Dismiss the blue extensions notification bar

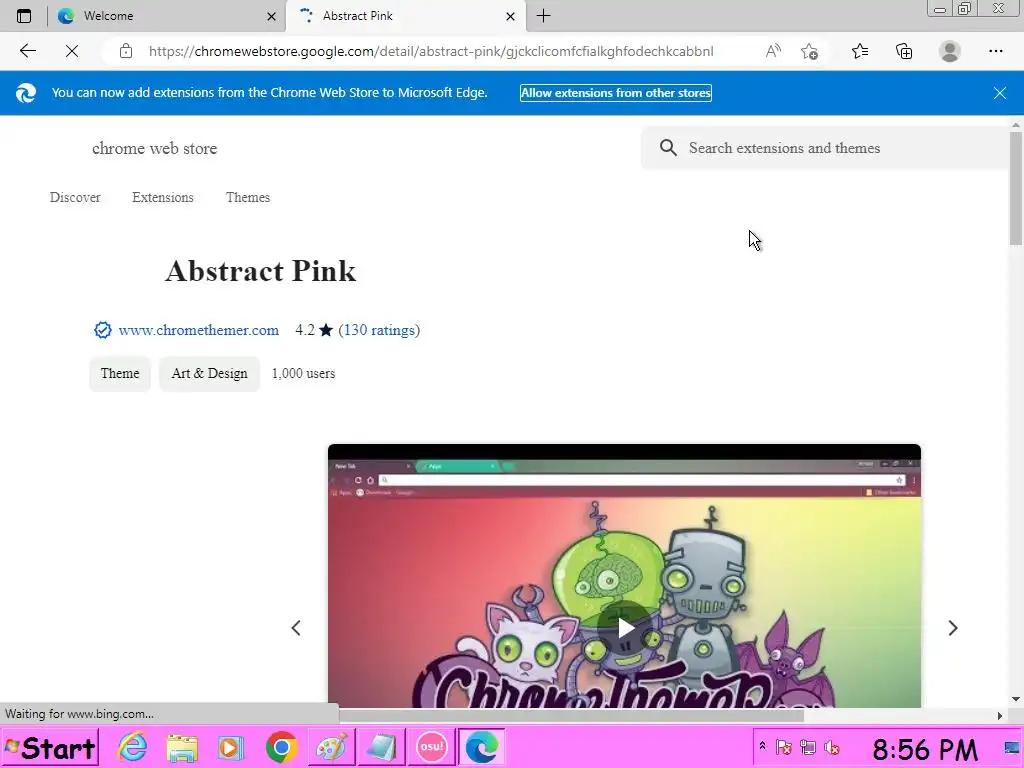[x=1000, y=93]
